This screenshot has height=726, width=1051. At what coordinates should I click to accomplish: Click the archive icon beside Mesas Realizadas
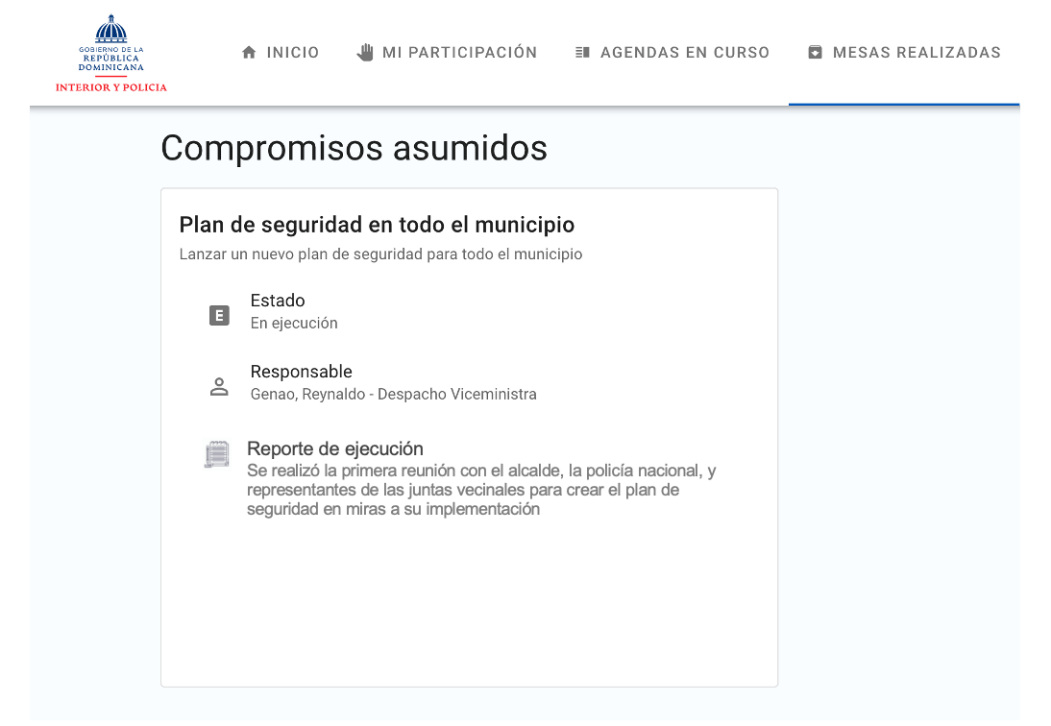pyautogui.click(x=815, y=52)
